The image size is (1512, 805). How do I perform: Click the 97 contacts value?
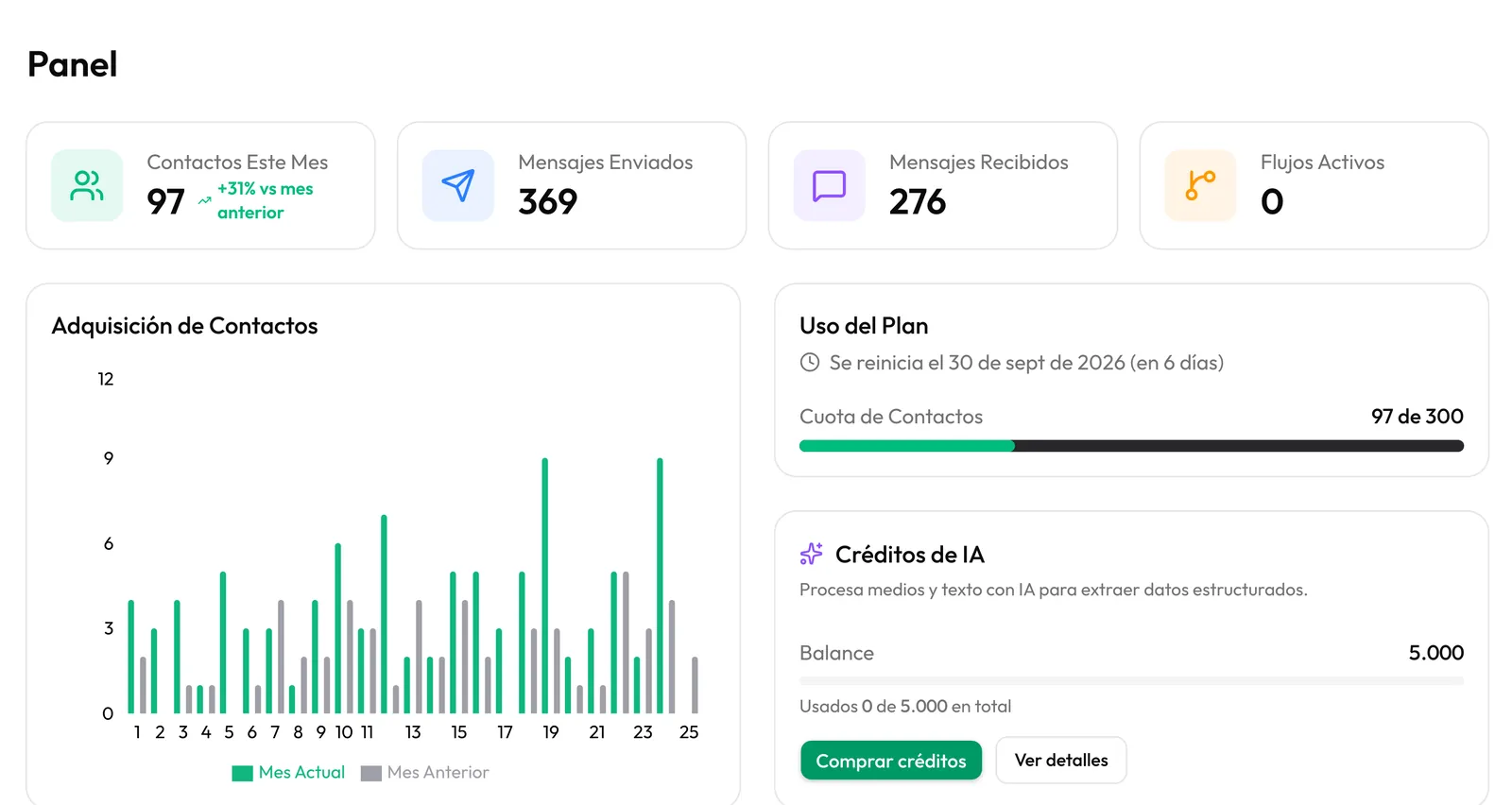coord(165,201)
